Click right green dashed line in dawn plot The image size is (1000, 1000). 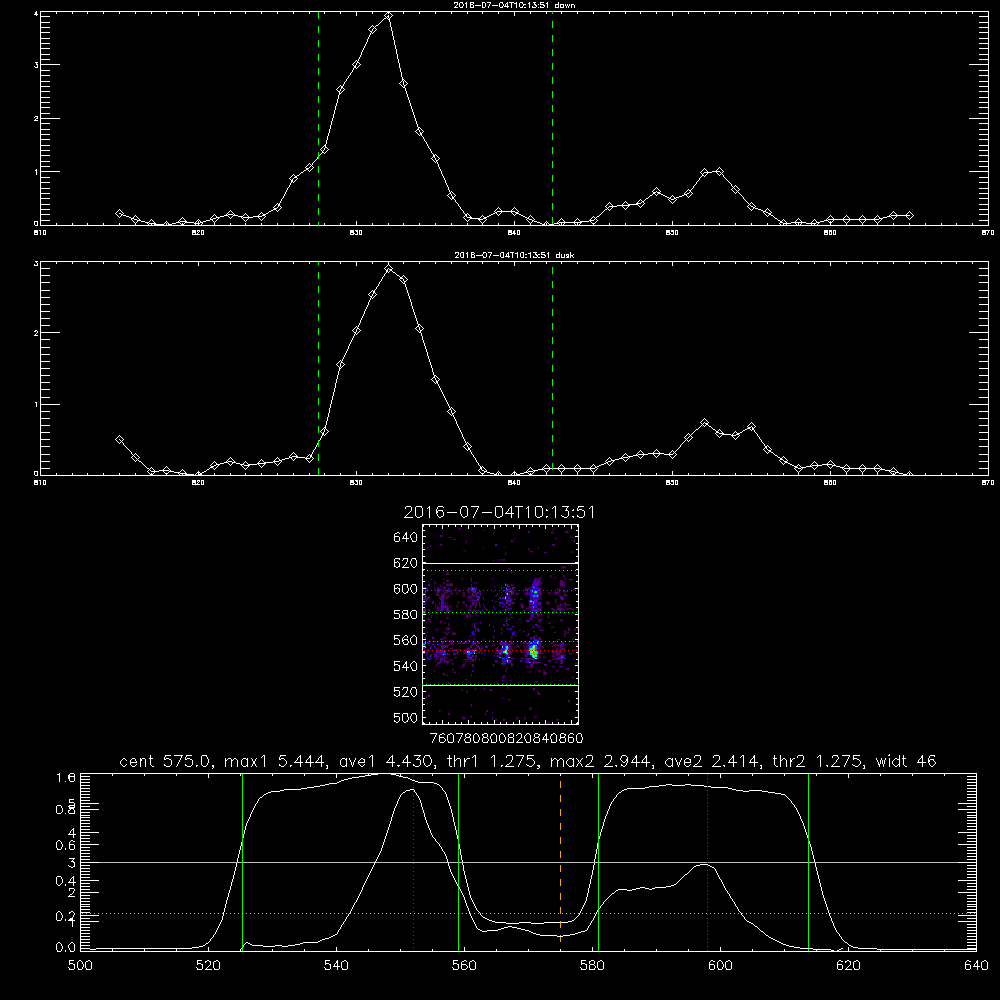(552, 118)
